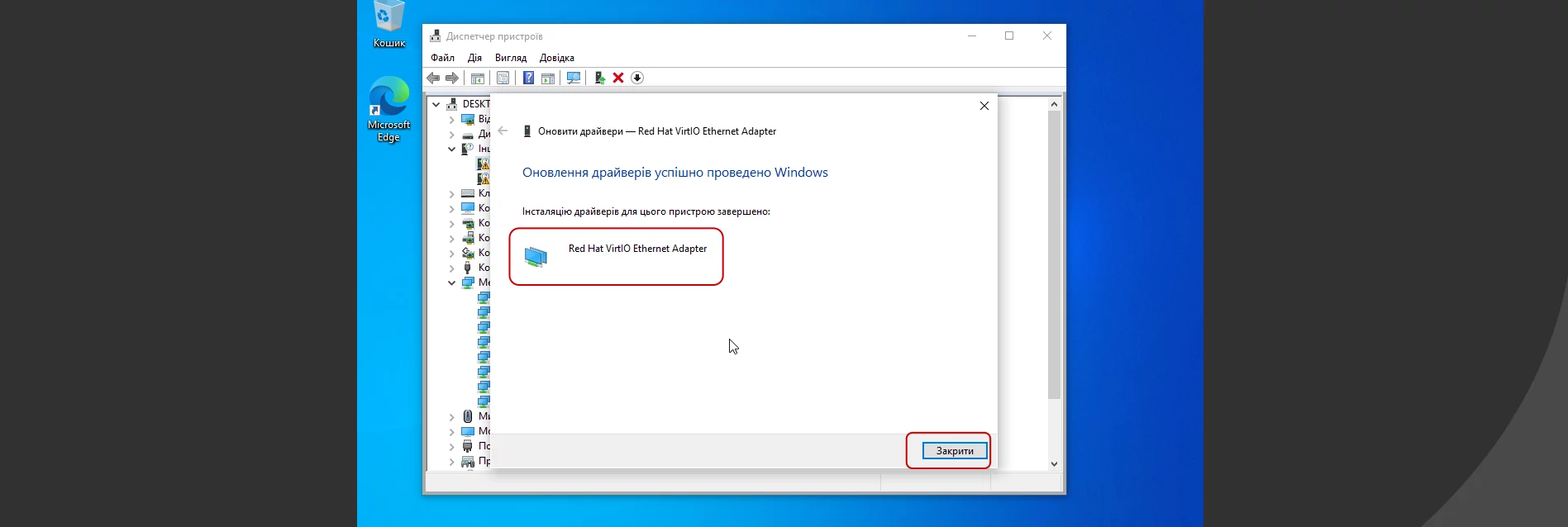The width and height of the screenshot is (1568, 527).
Task: Click 'Red Hat VirtIO Ethernet Adapter' in result box
Action: pyautogui.click(x=637, y=249)
